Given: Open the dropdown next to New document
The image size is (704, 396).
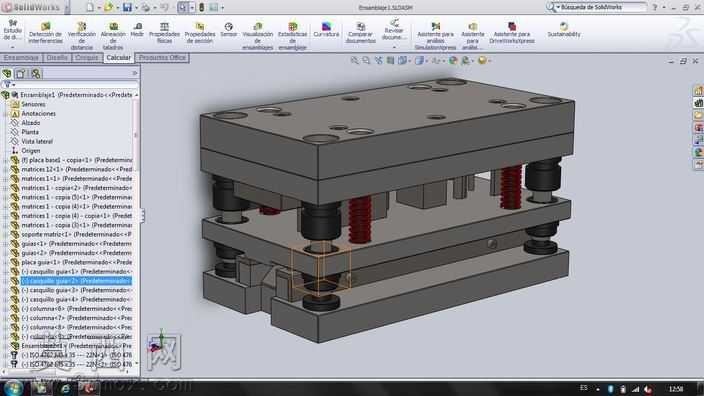Looking at the screenshot, I should tap(98, 8).
